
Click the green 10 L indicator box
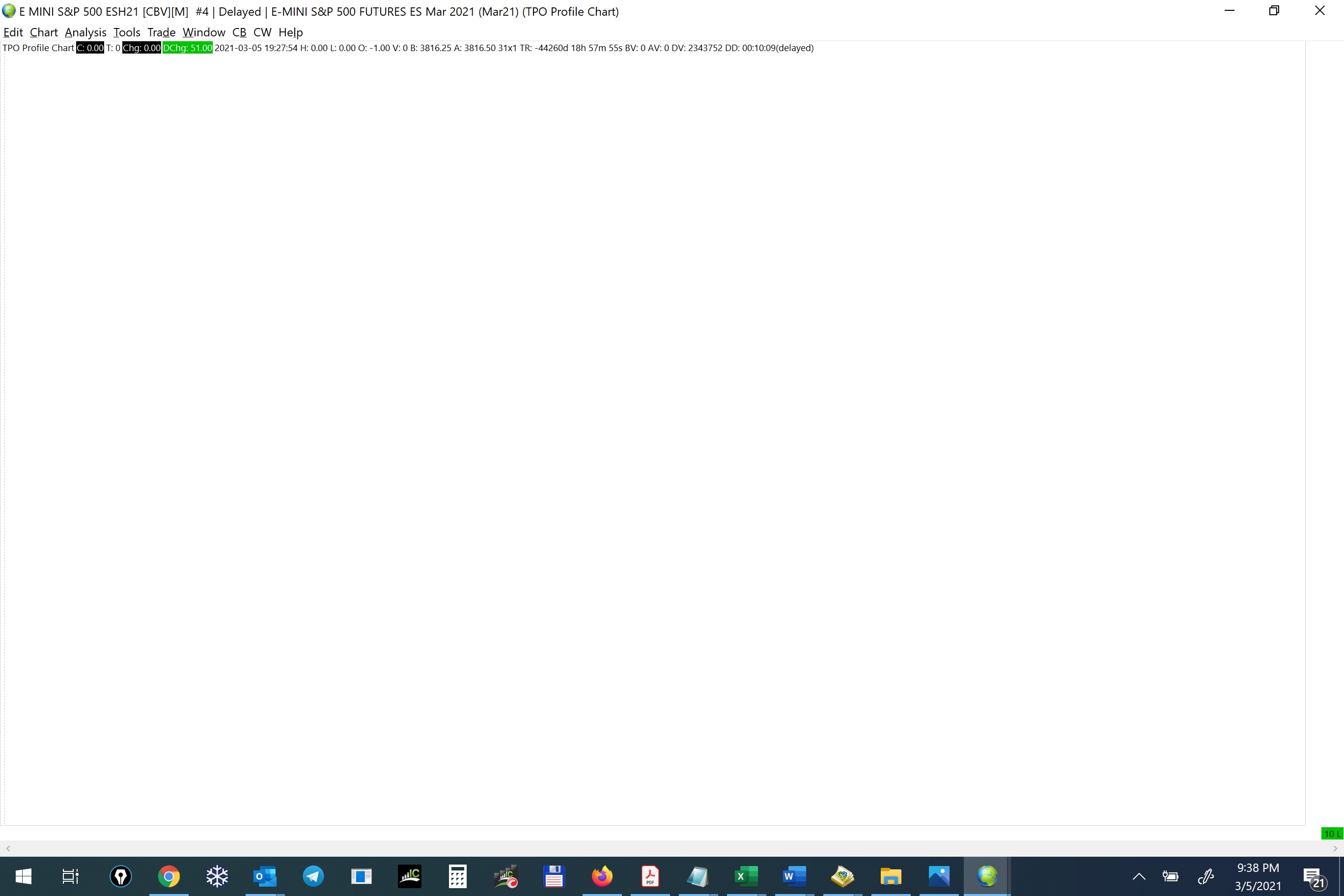click(x=1332, y=834)
